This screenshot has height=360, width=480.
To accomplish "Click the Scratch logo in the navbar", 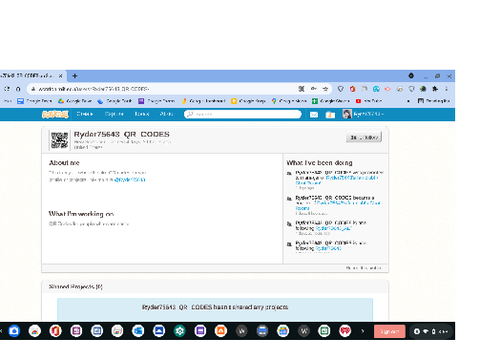I will point(55,114).
